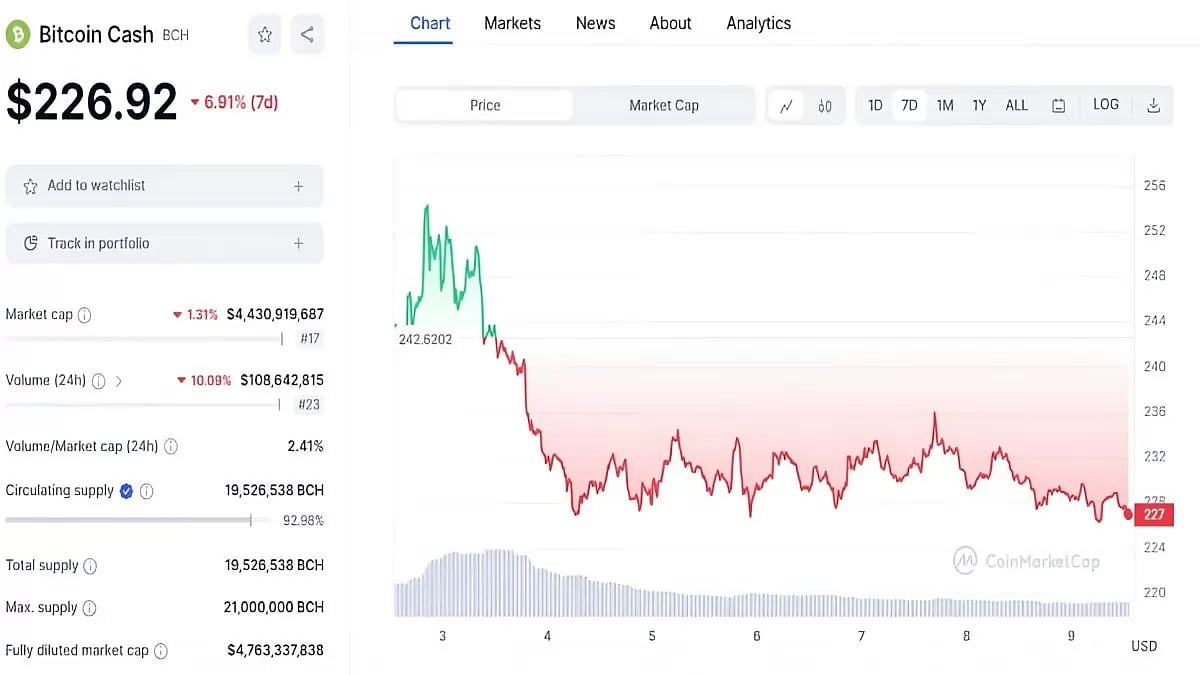The height and width of the screenshot is (675, 1200).
Task: Expand the Volume (24h) details chevron
Action: 119,380
